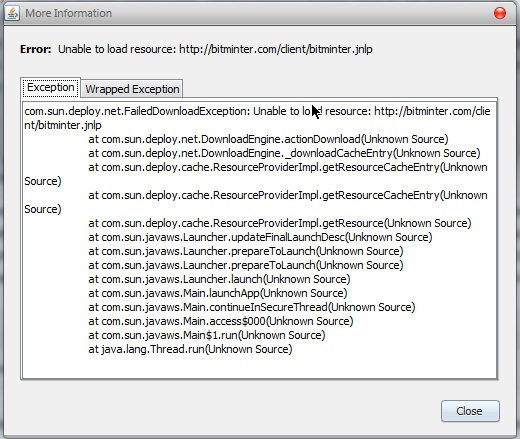Open the Wrapped Exception tab

(132, 89)
